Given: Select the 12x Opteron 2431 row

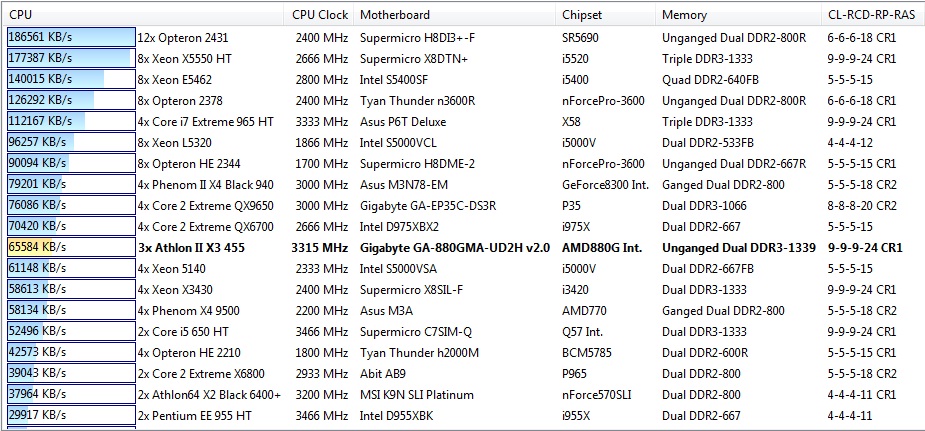Looking at the screenshot, I should point(182,37).
